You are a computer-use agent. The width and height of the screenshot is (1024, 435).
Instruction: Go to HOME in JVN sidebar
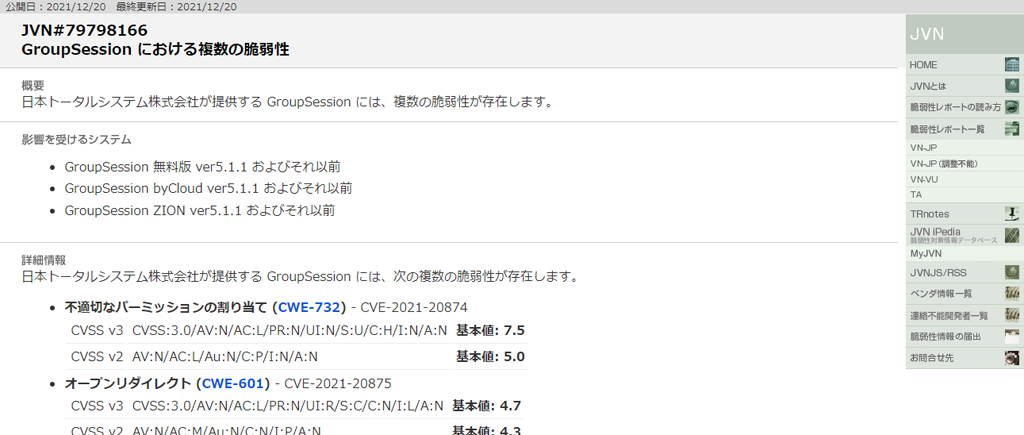coord(923,65)
